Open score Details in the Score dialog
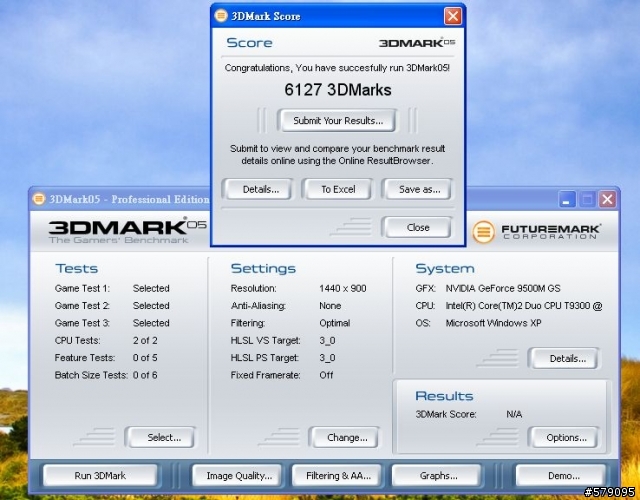Viewport: 640px width, 500px height. pyautogui.click(x=257, y=189)
